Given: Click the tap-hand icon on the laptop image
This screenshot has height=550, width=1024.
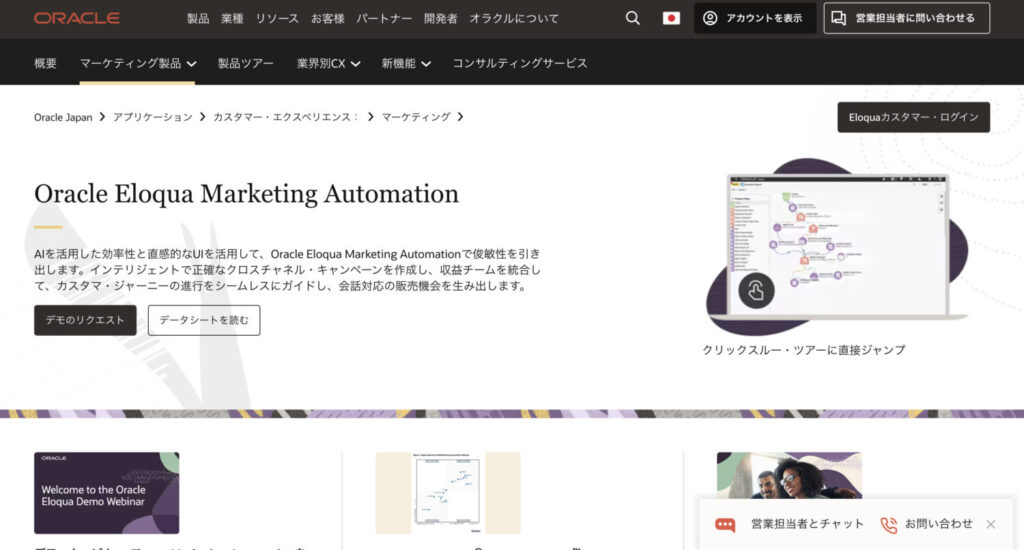Looking at the screenshot, I should [x=756, y=291].
